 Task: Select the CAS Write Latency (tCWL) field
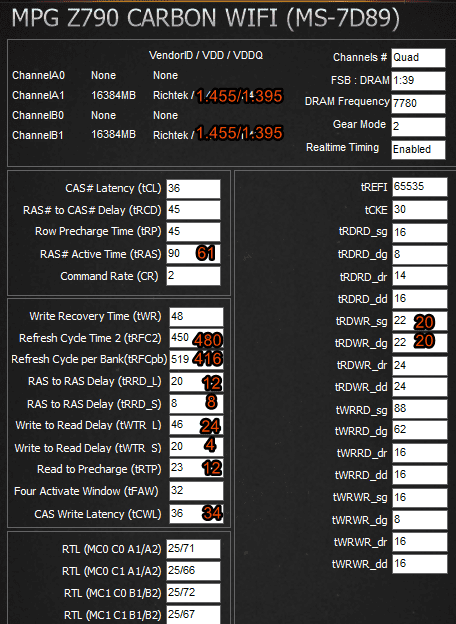point(196,514)
